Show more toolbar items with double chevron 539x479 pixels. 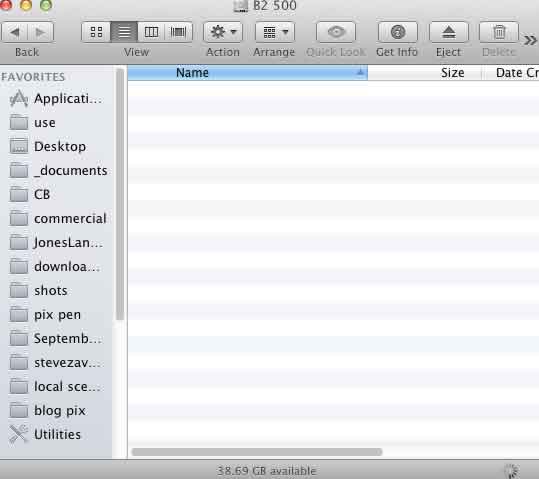(x=530, y=40)
